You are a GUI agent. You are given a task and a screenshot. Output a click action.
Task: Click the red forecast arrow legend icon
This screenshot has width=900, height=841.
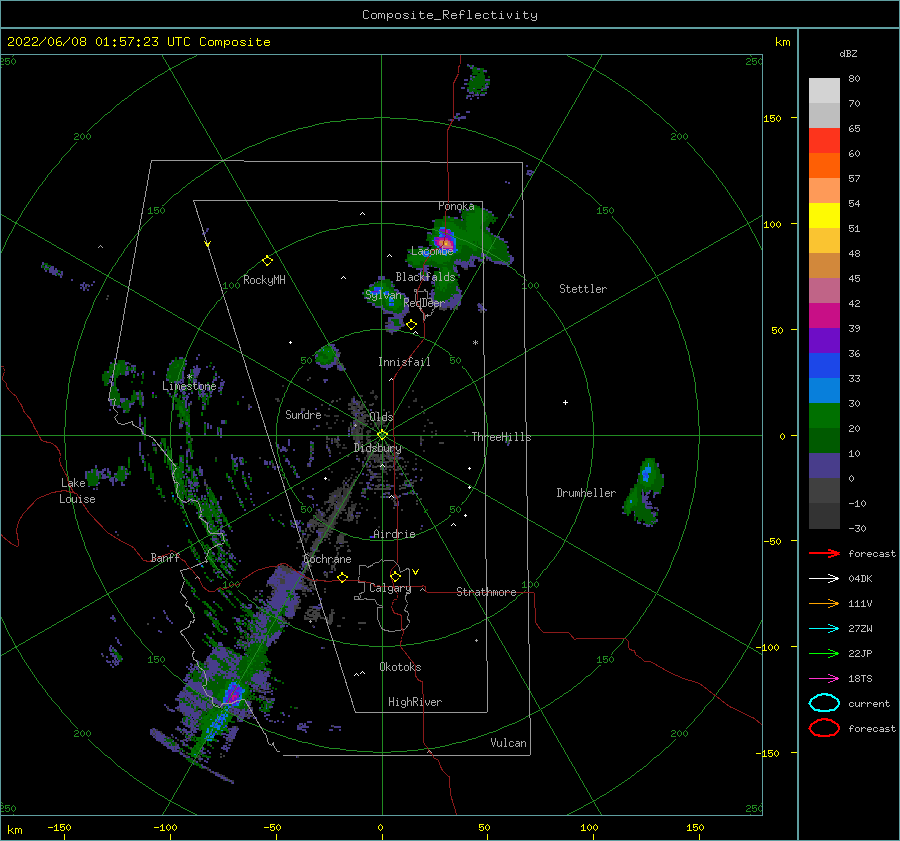click(824, 553)
